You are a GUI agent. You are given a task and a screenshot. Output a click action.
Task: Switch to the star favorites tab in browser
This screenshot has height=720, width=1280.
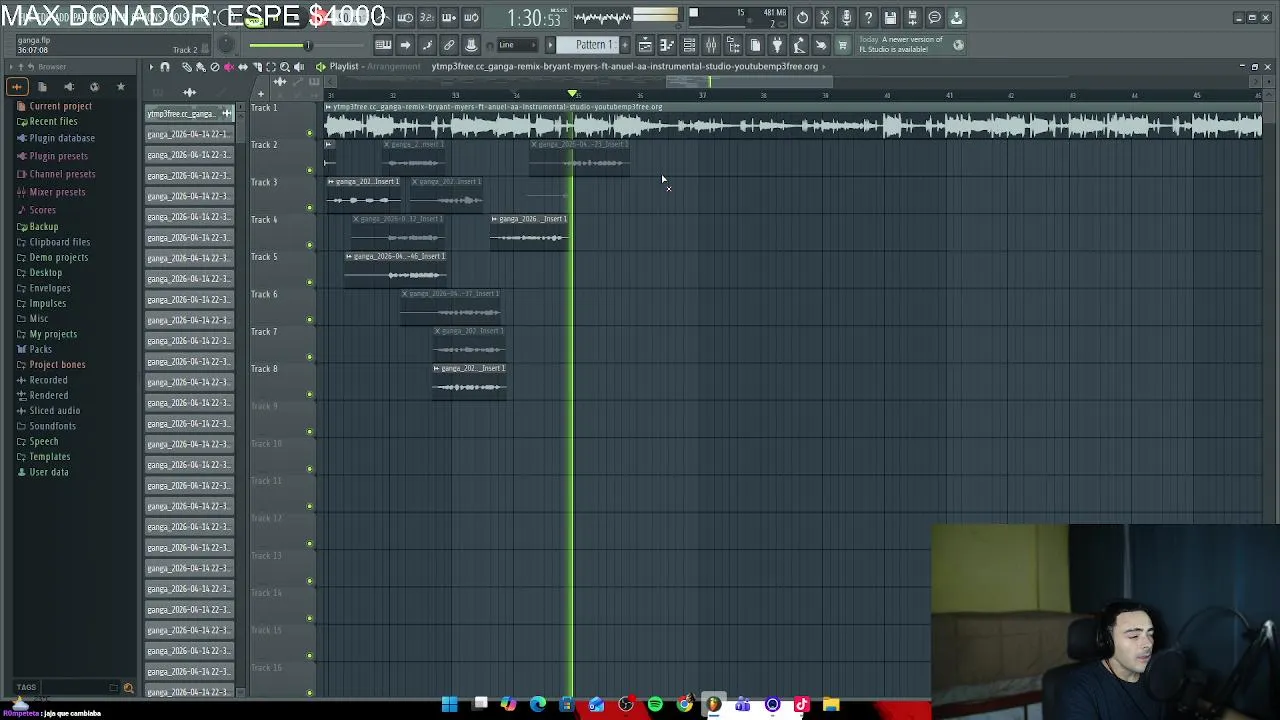(x=121, y=86)
